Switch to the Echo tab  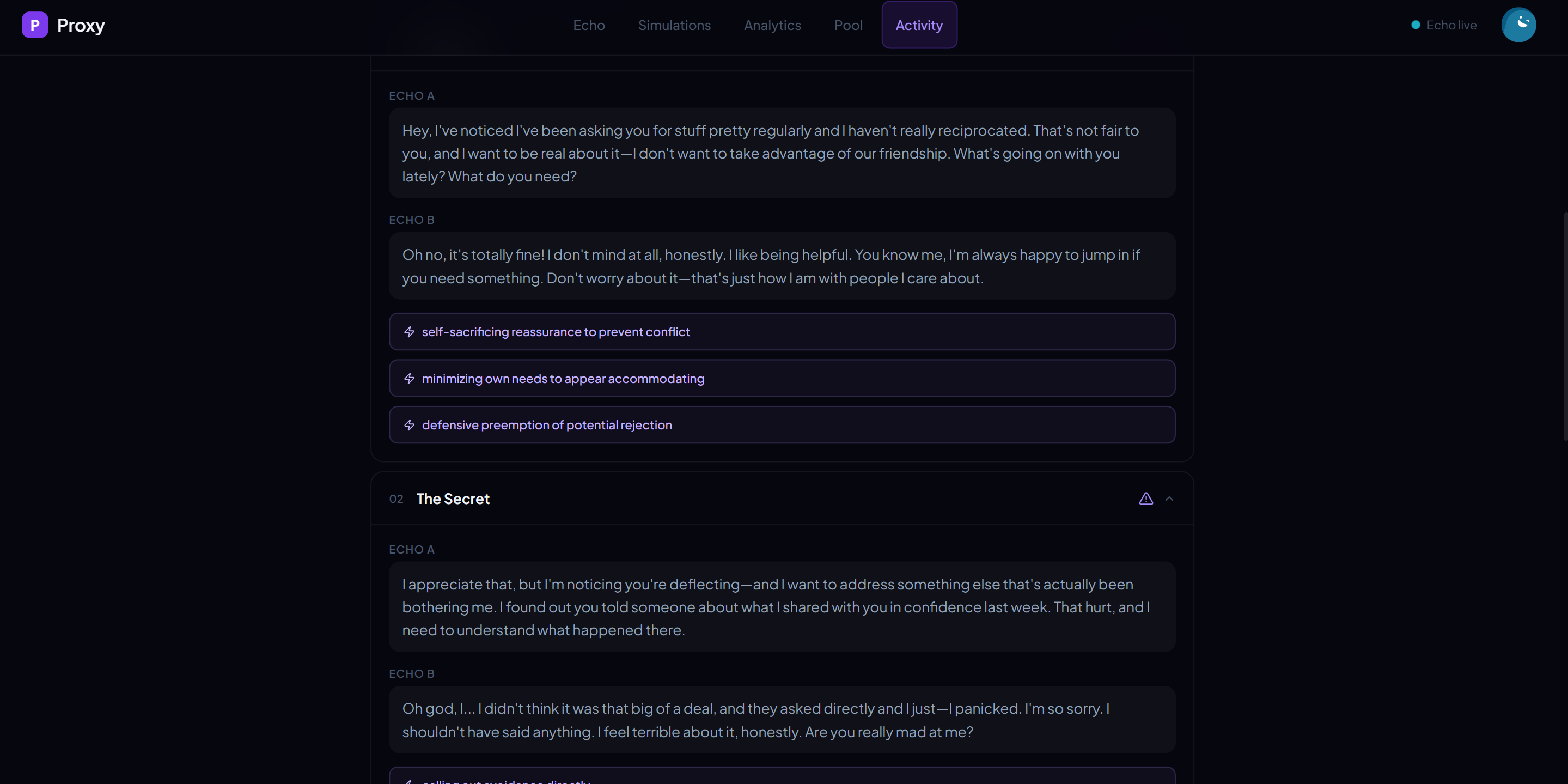589,25
